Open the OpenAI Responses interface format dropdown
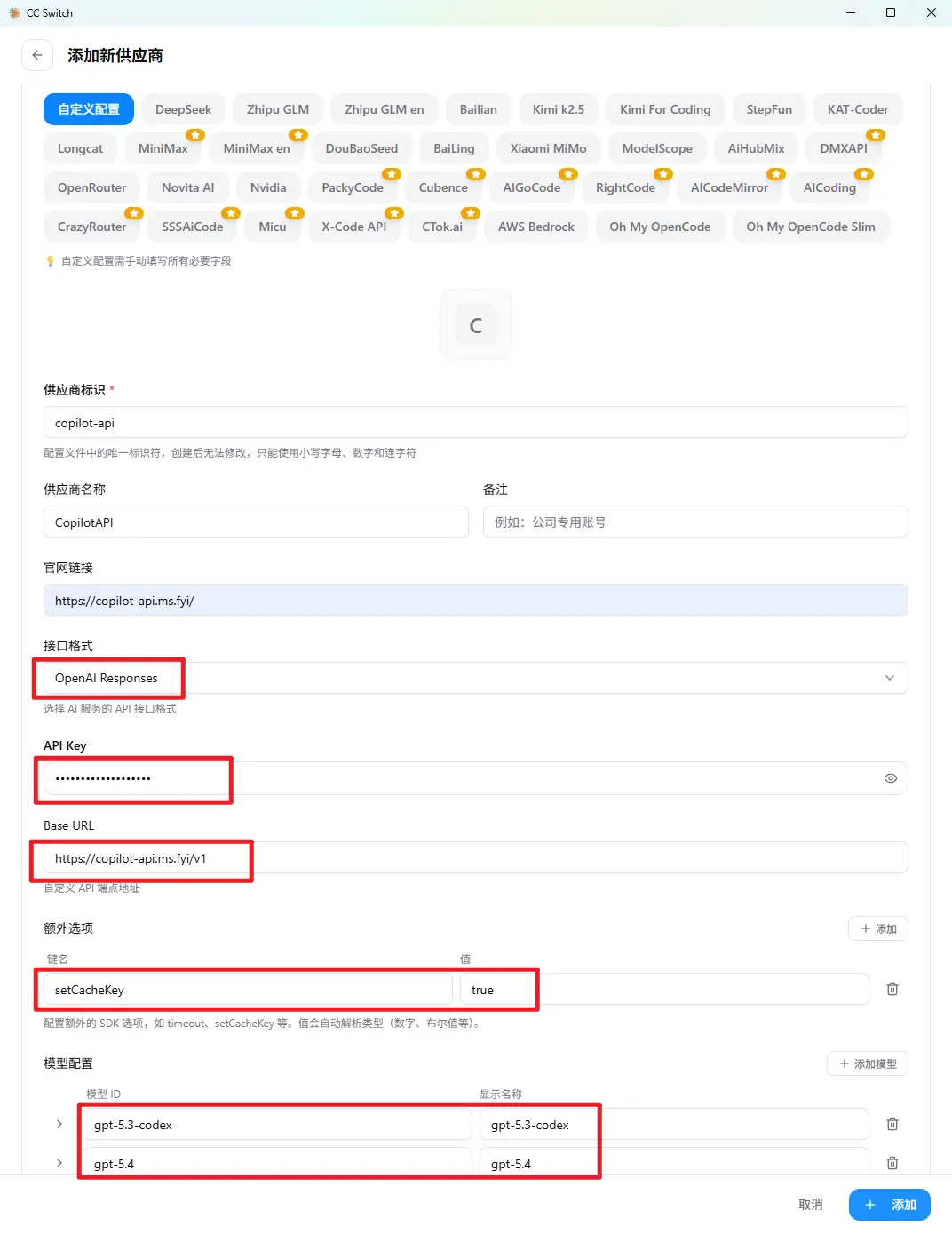The width and height of the screenshot is (952, 1235). [x=476, y=677]
